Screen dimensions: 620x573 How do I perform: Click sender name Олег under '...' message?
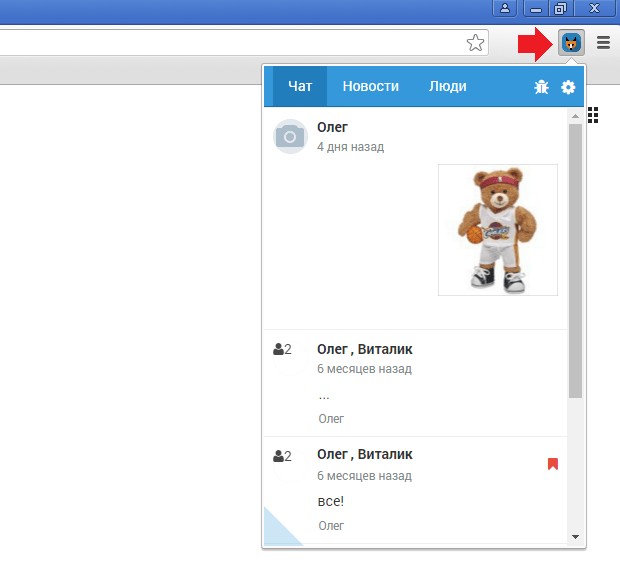pyautogui.click(x=331, y=419)
